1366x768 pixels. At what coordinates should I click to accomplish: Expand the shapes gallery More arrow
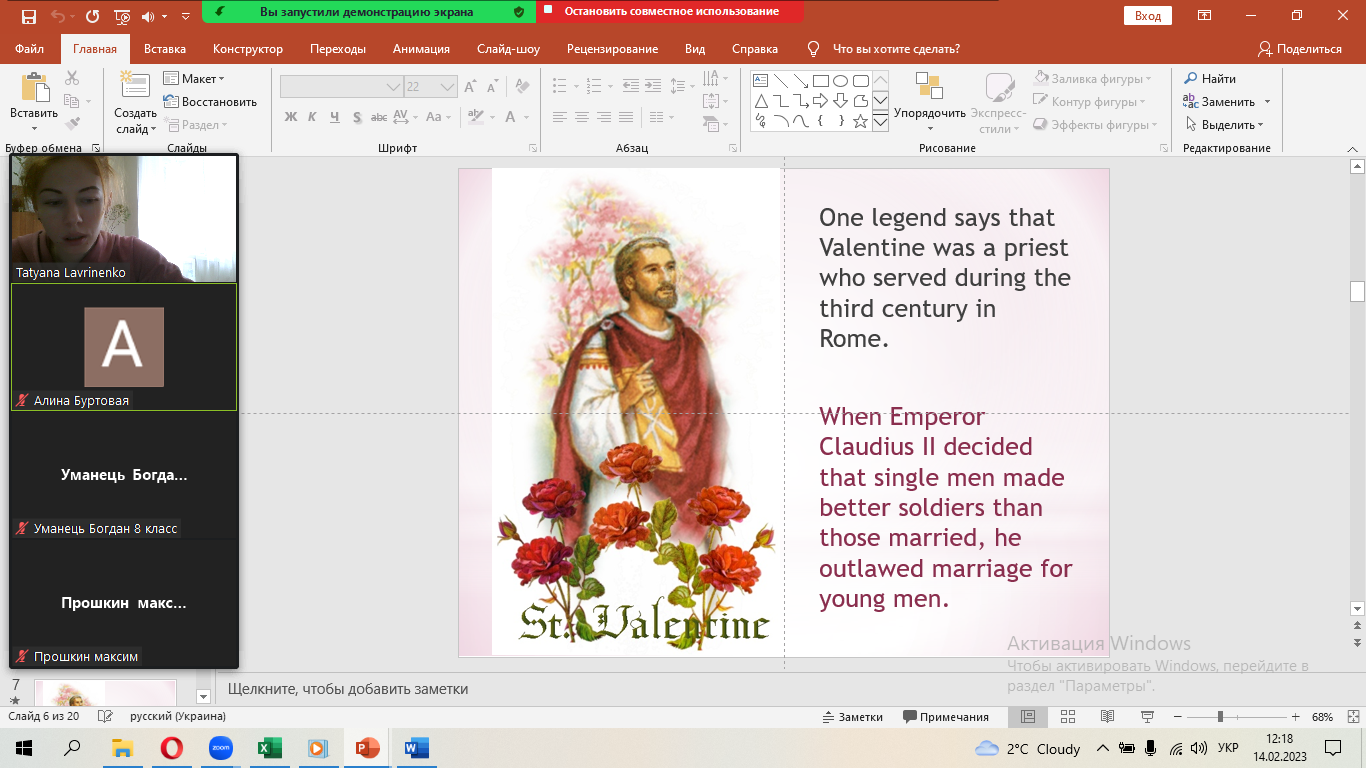pyautogui.click(x=880, y=122)
